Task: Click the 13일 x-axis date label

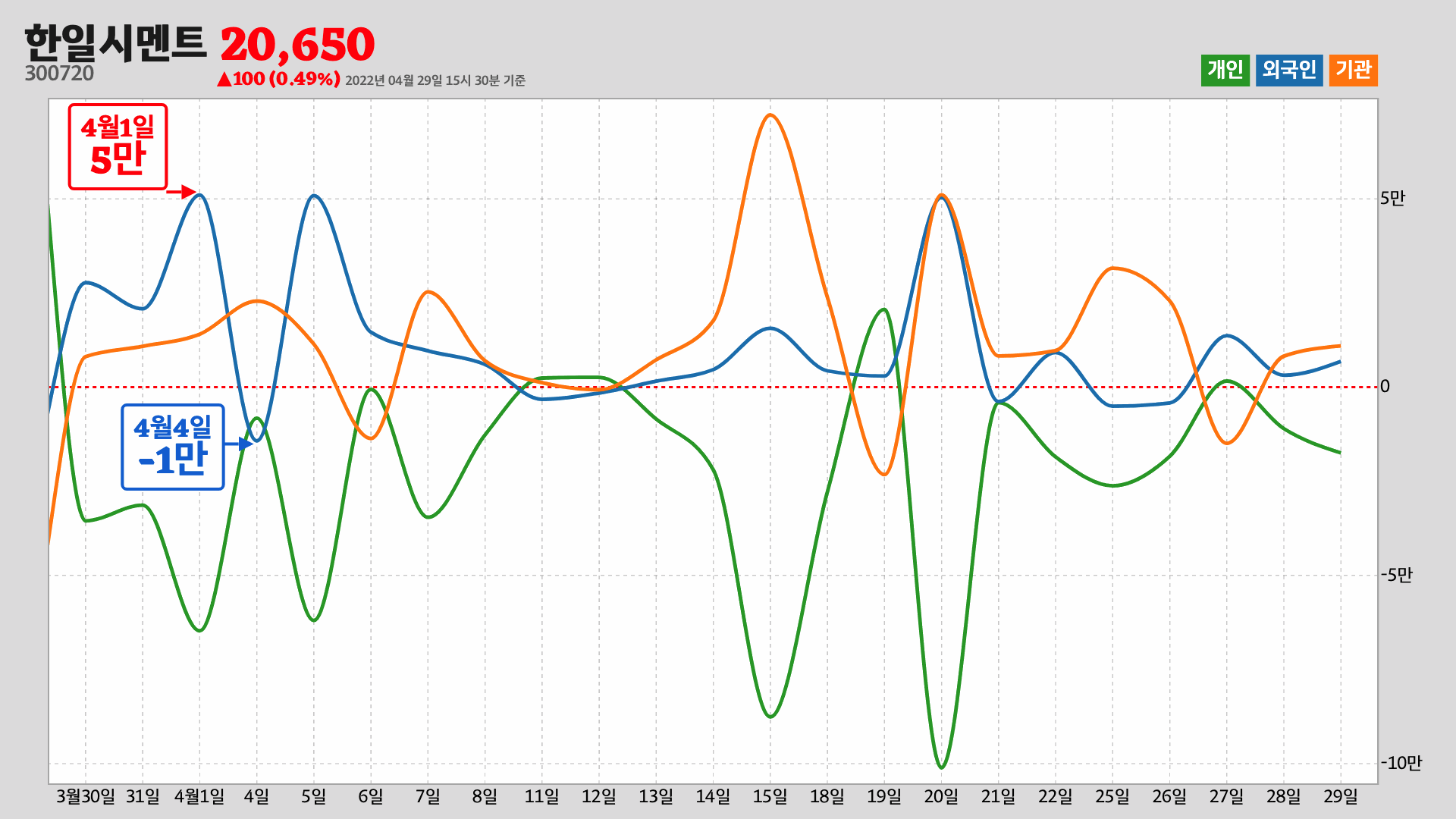Action: (656, 796)
